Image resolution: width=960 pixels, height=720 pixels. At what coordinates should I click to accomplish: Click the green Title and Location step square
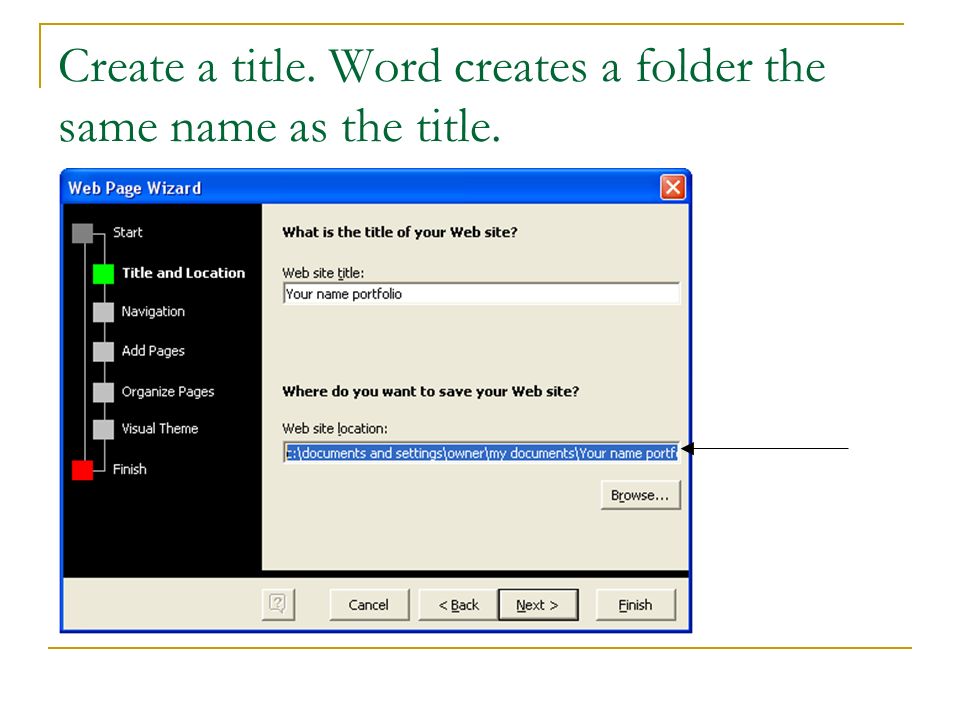click(x=103, y=274)
